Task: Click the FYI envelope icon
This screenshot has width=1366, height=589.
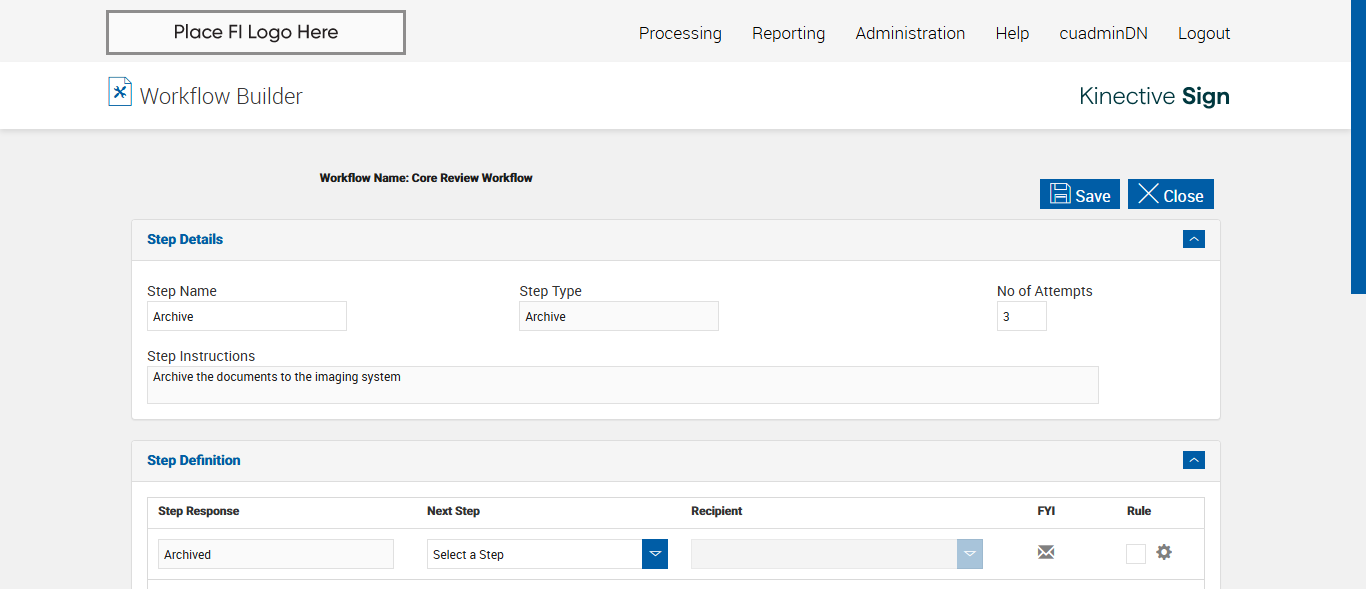Action: pos(1046,552)
